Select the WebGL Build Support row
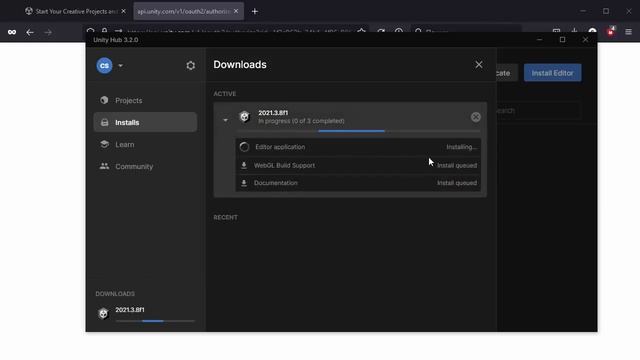Screen dimensions: 640x360 click(x=358, y=165)
